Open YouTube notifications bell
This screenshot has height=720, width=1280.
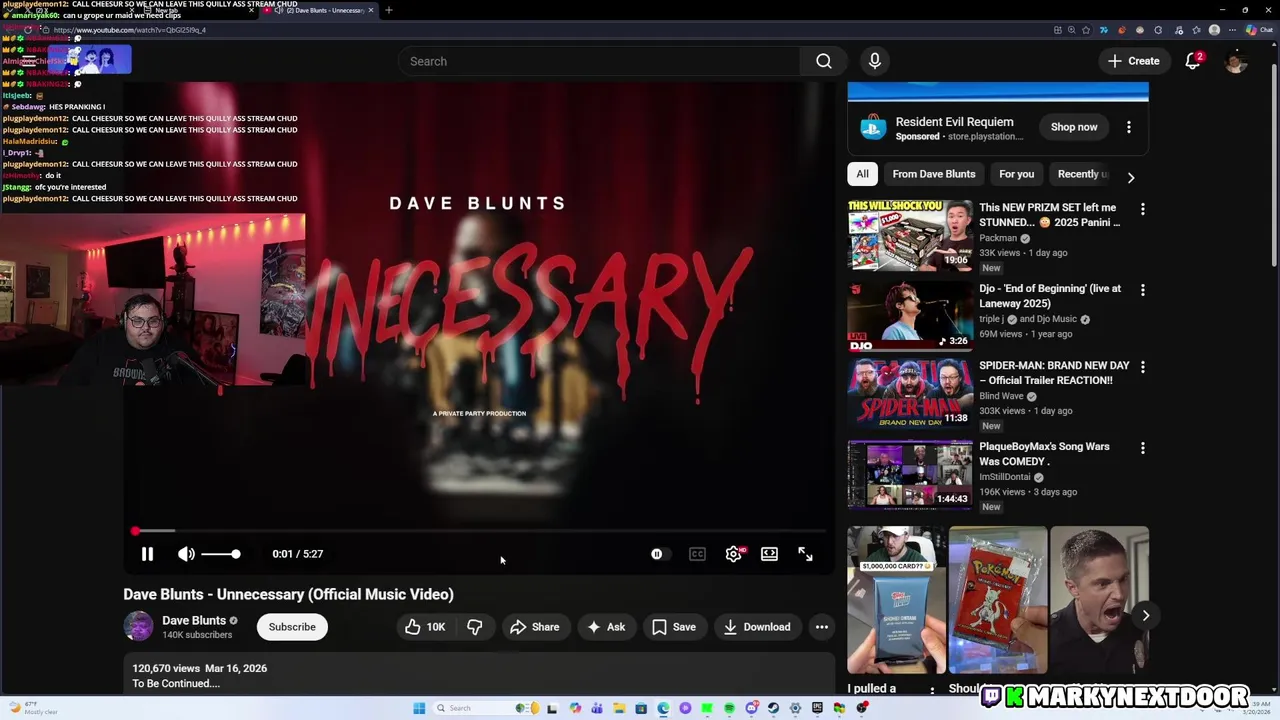click(x=1193, y=61)
